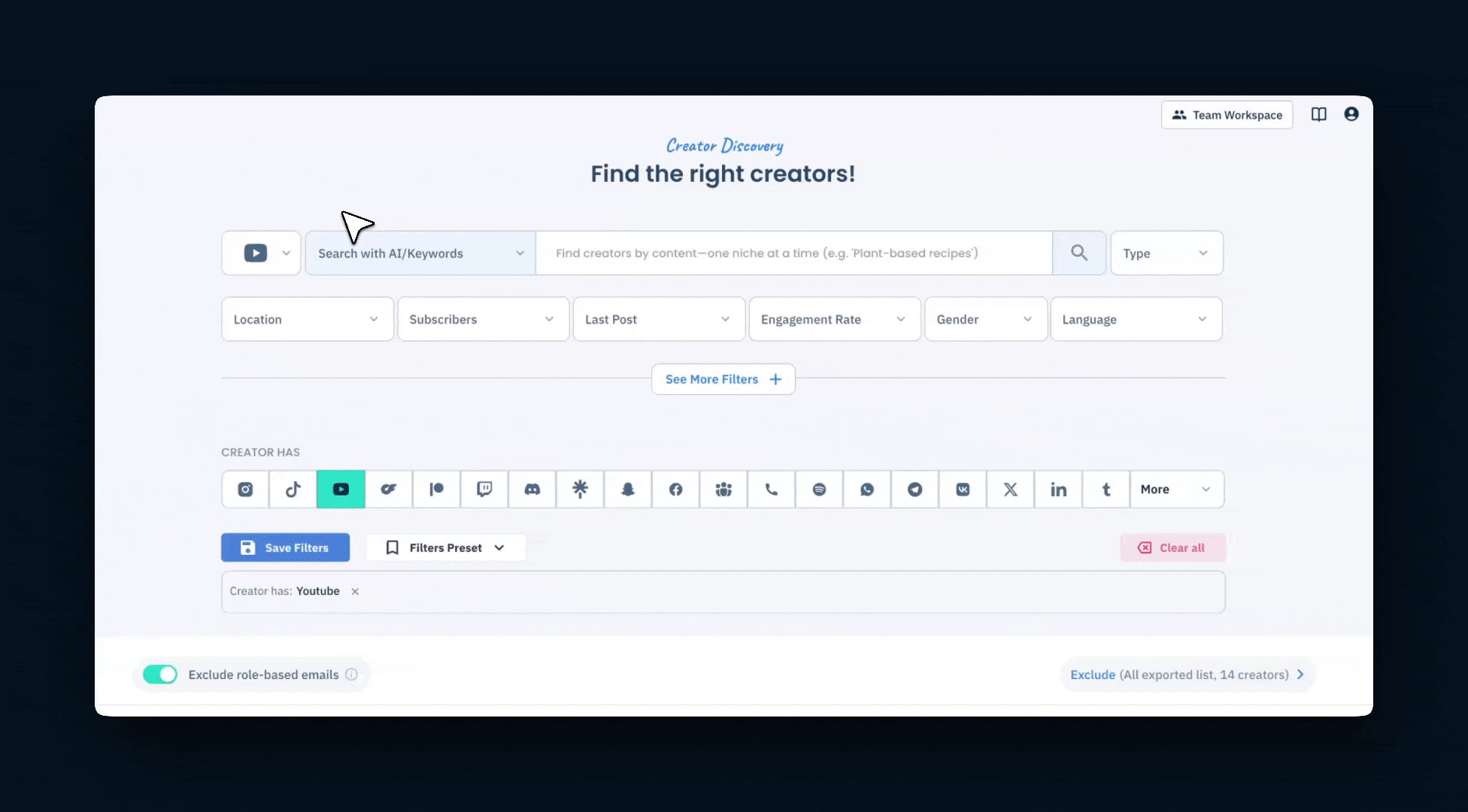Remove the Youtube filter chip
Viewport: 1468px width, 812px height.
click(355, 592)
